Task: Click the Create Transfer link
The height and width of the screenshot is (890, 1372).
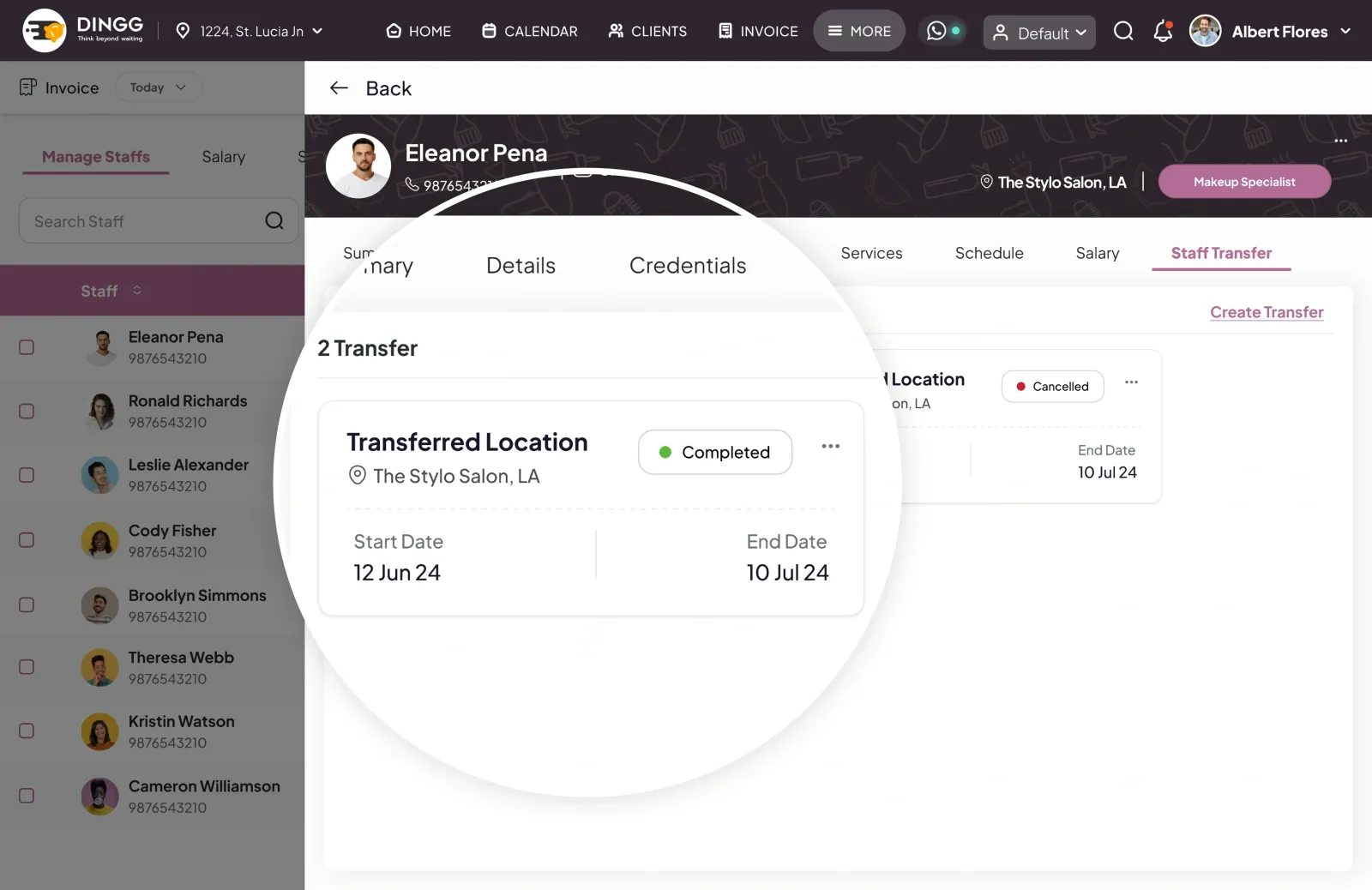Action: point(1267,312)
